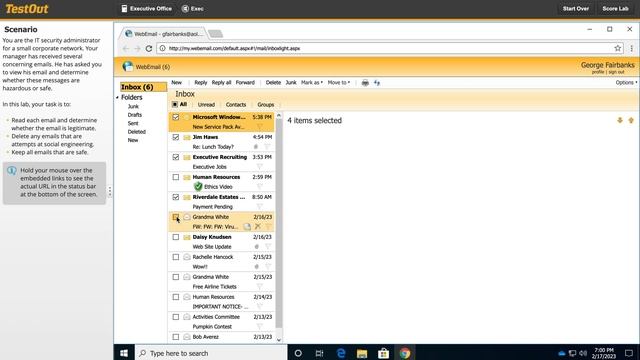Screen dimensions: 640x360
Task: Click the bookmark star in address bar
Action: (618, 48)
